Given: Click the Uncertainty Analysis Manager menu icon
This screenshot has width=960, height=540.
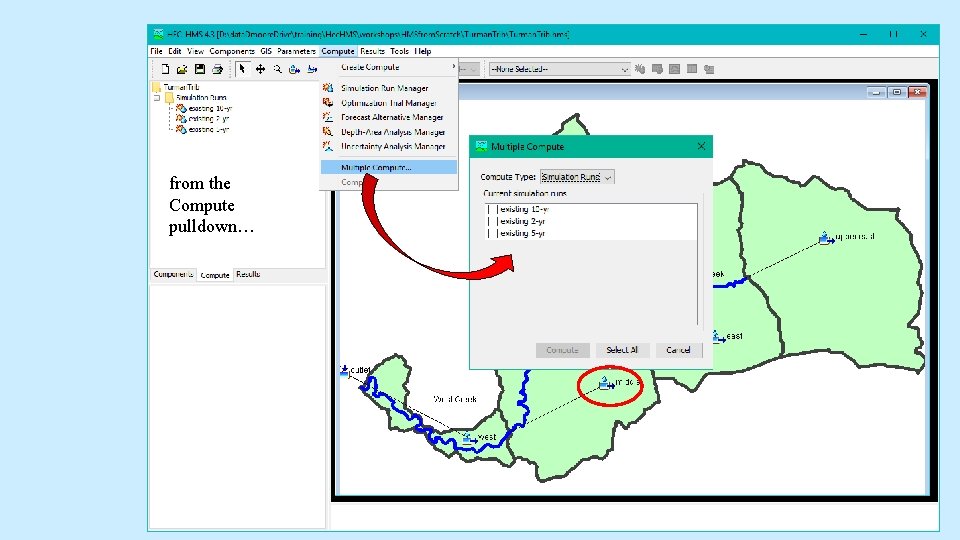Looking at the screenshot, I should point(328,146).
